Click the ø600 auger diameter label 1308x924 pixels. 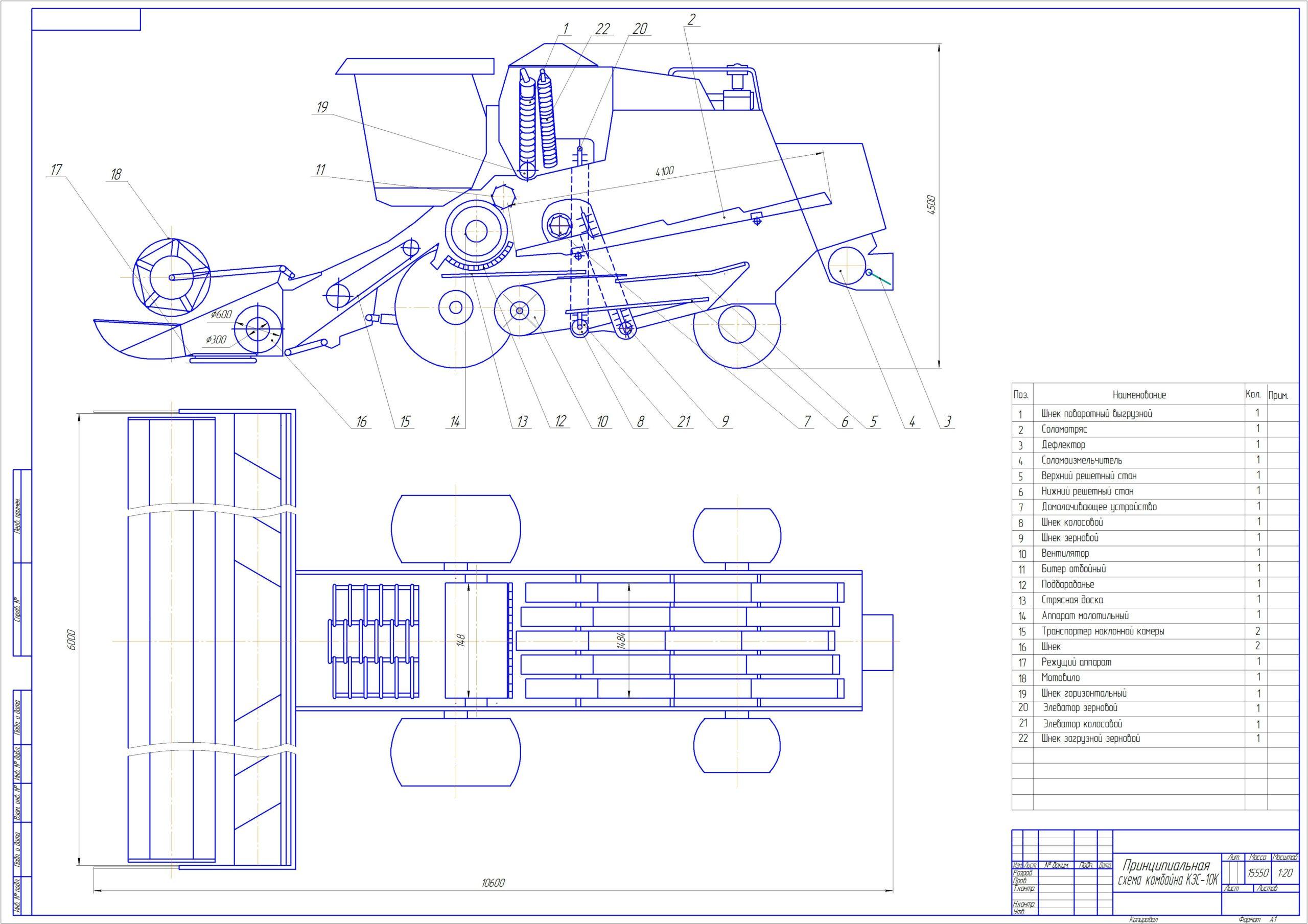(x=221, y=315)
